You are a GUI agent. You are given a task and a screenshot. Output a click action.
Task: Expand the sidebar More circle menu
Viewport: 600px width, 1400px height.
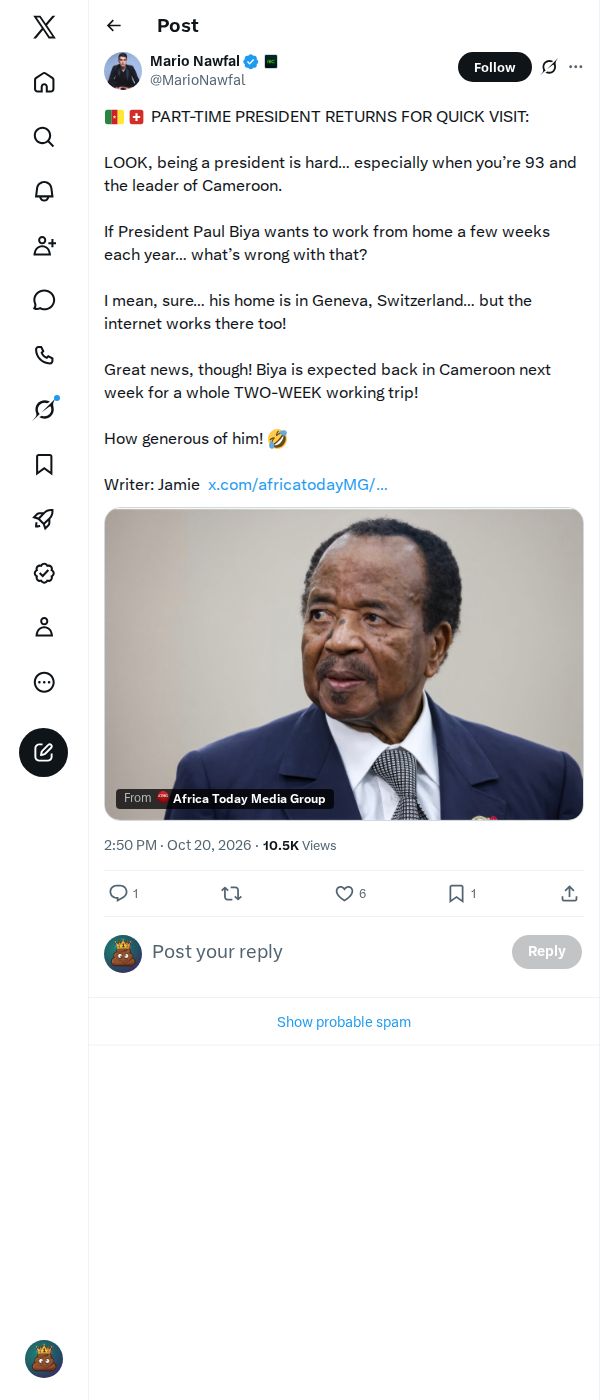(44, 682)
